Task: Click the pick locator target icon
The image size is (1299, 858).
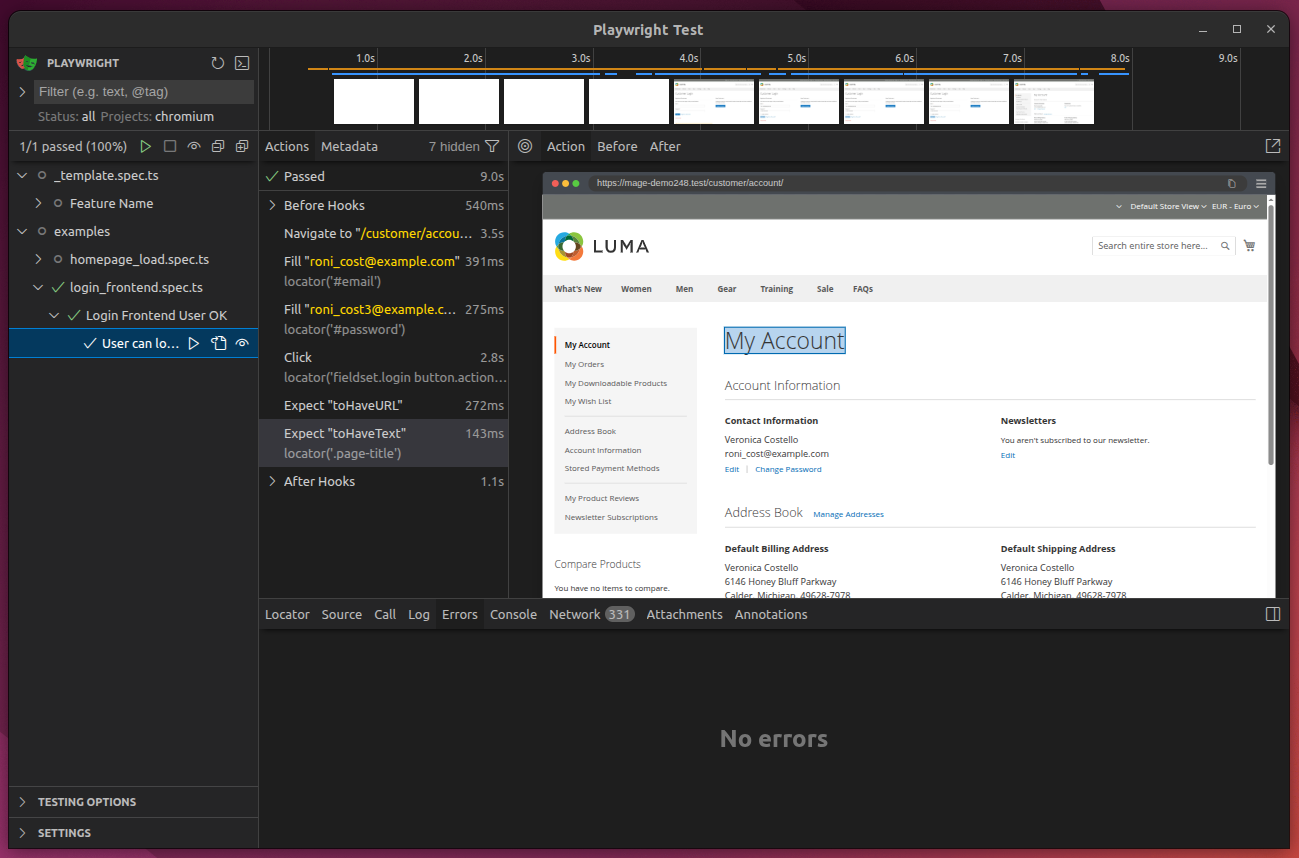Action: [x=525, y=146]
